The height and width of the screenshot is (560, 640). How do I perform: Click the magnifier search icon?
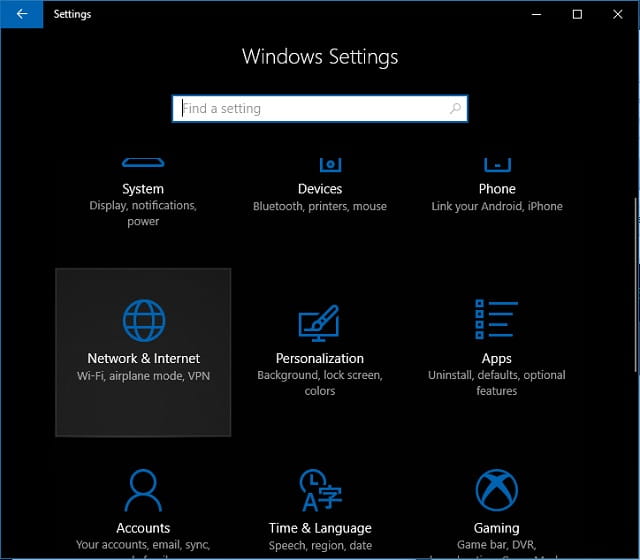pyautogui.click(x=455, y=109)
